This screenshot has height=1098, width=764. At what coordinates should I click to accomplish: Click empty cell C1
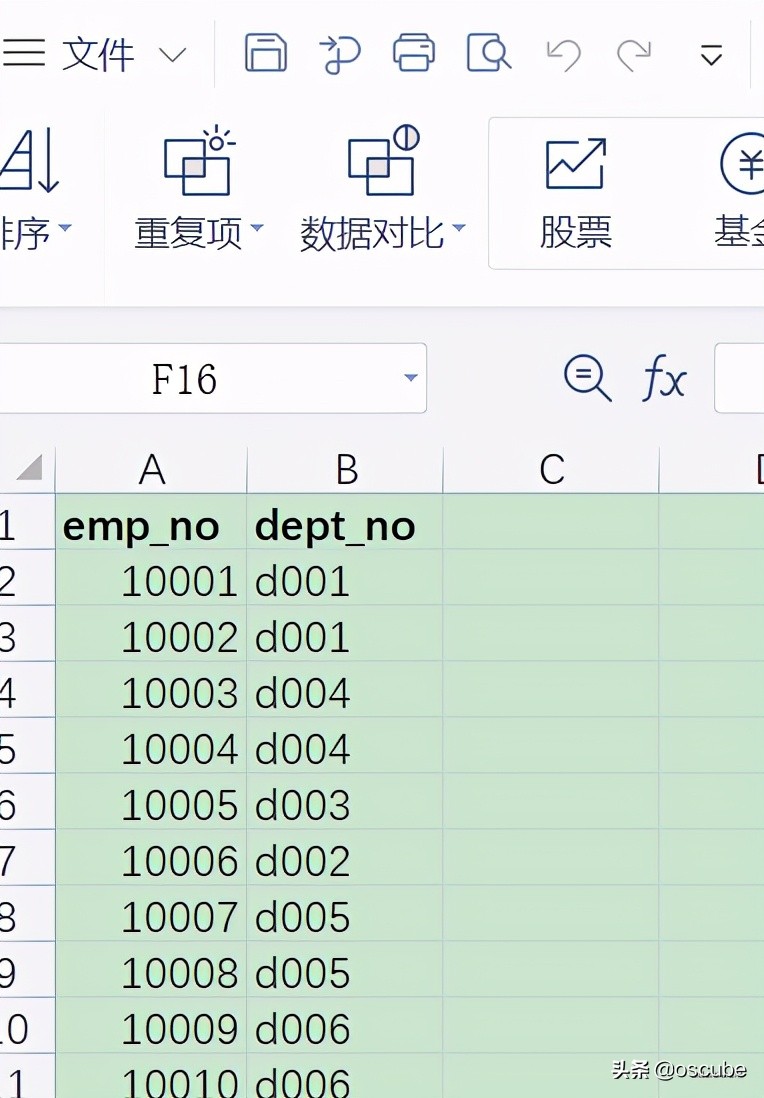(551, 522)
